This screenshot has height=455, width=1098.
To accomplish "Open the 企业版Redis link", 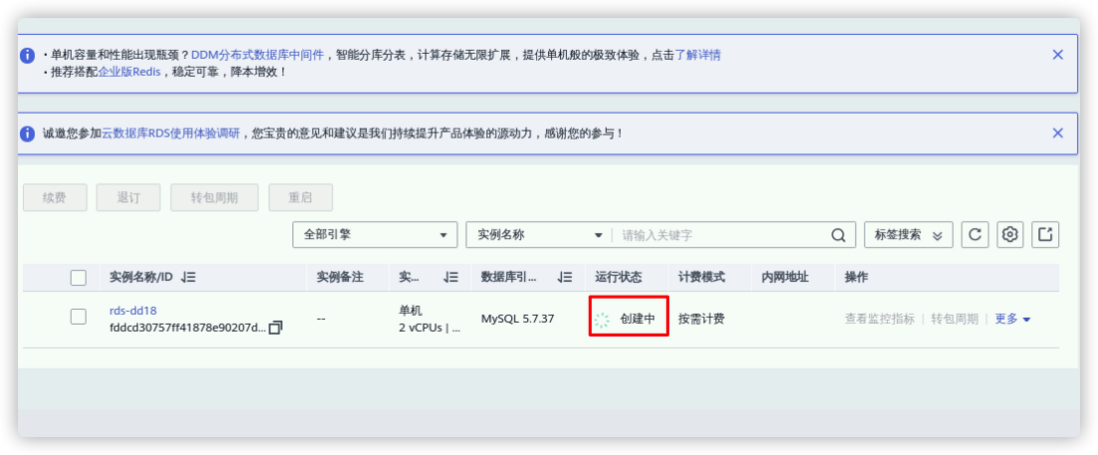I will (130, 71).
